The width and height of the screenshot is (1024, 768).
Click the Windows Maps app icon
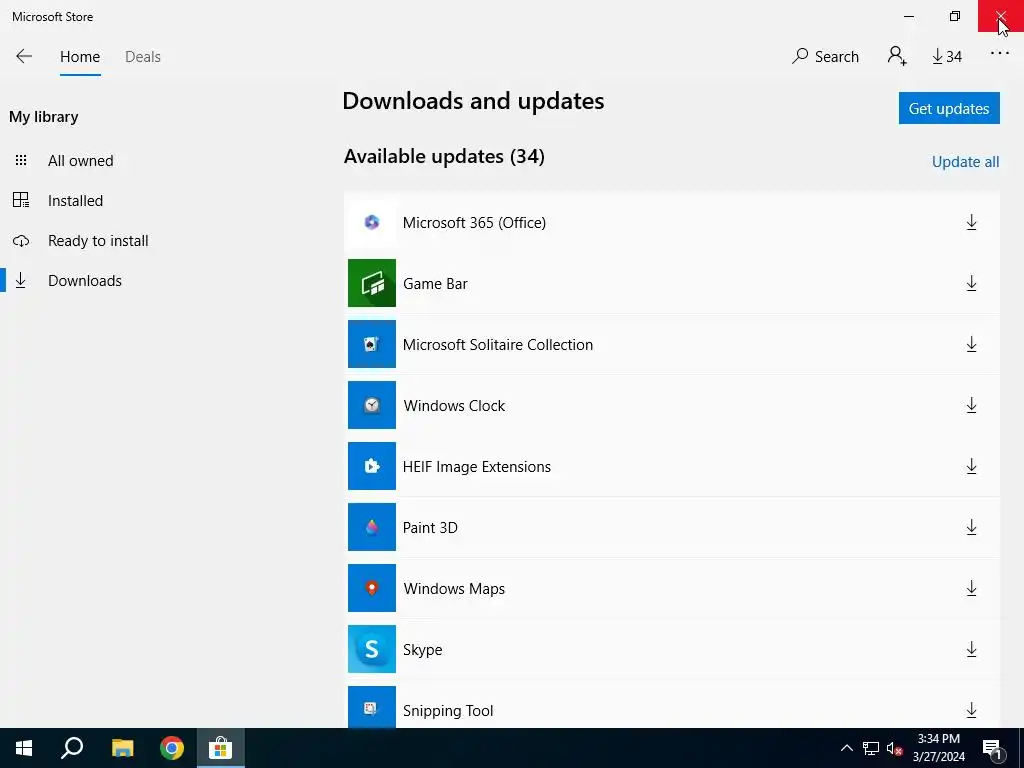pos(372,588)
